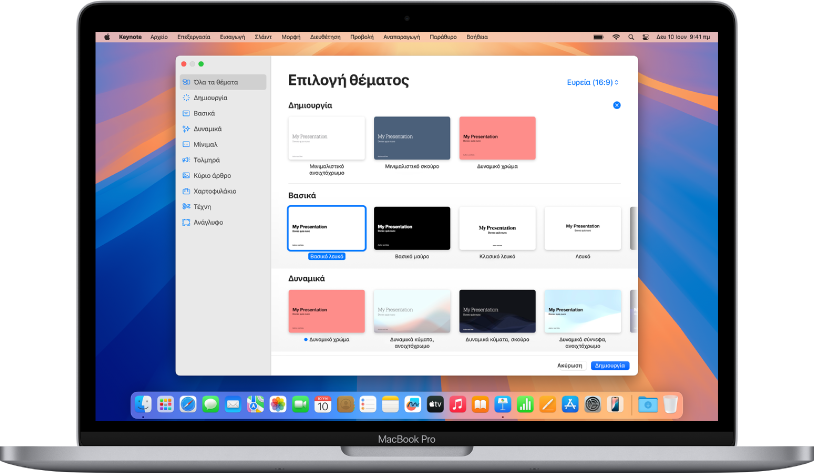Open Finder from the Dock
The width and height of the screenshot is (814, 473).
pyautogui.click(x=143, y=404)
